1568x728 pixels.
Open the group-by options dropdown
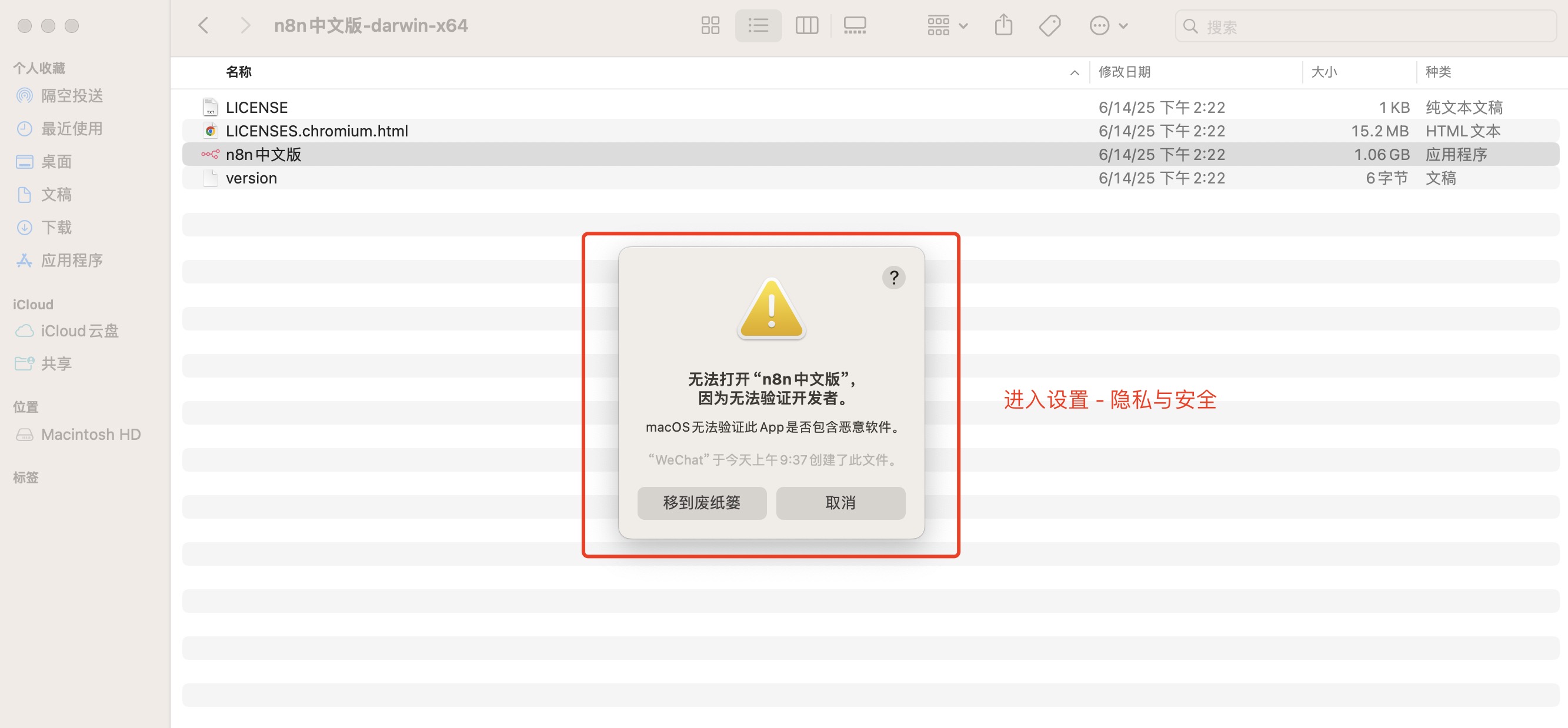tap(947, 25)
